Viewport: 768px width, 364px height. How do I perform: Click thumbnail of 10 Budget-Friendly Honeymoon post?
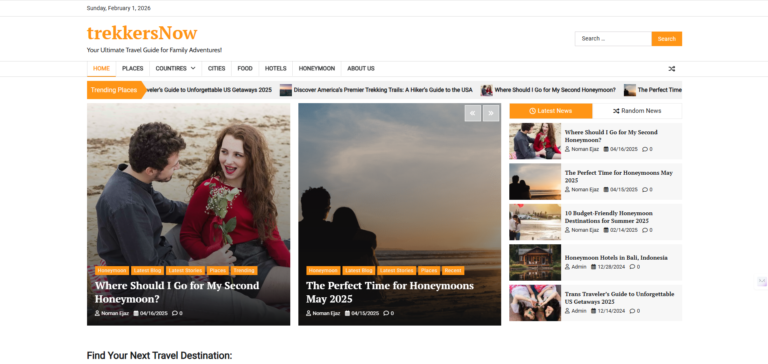[535, 222]
